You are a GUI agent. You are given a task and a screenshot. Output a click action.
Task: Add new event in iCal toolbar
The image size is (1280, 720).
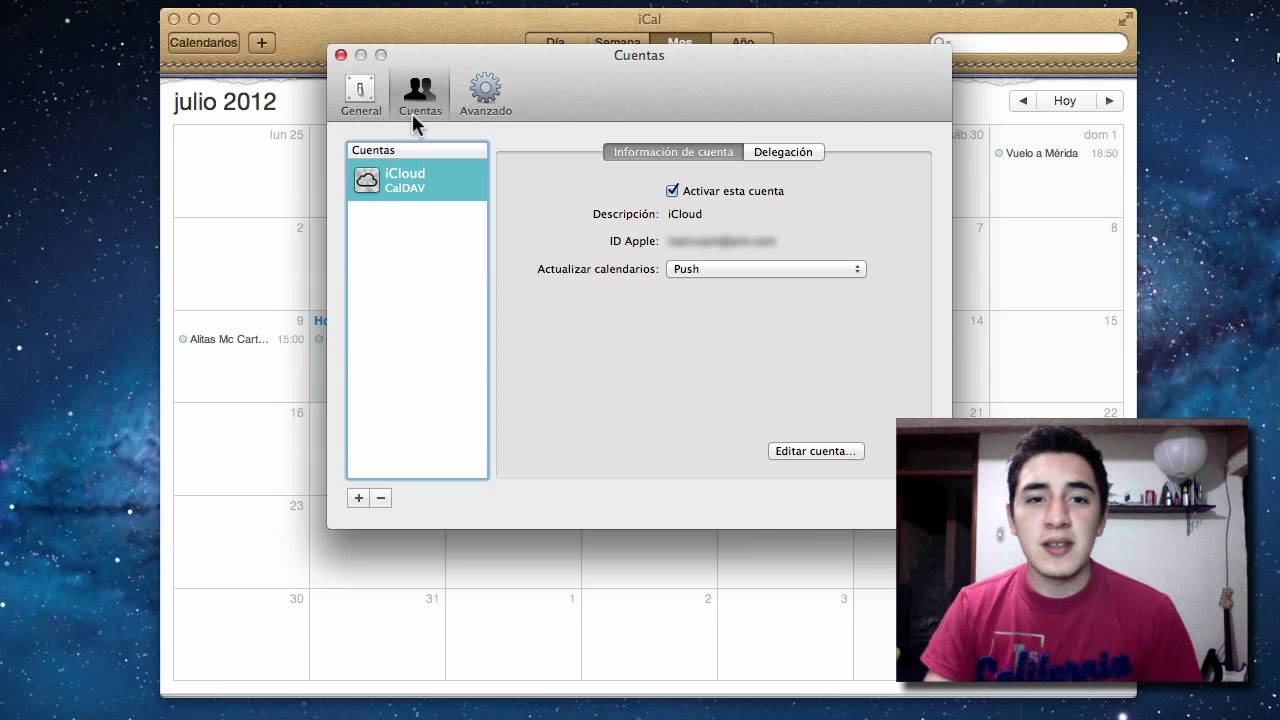tap(261, 43)
